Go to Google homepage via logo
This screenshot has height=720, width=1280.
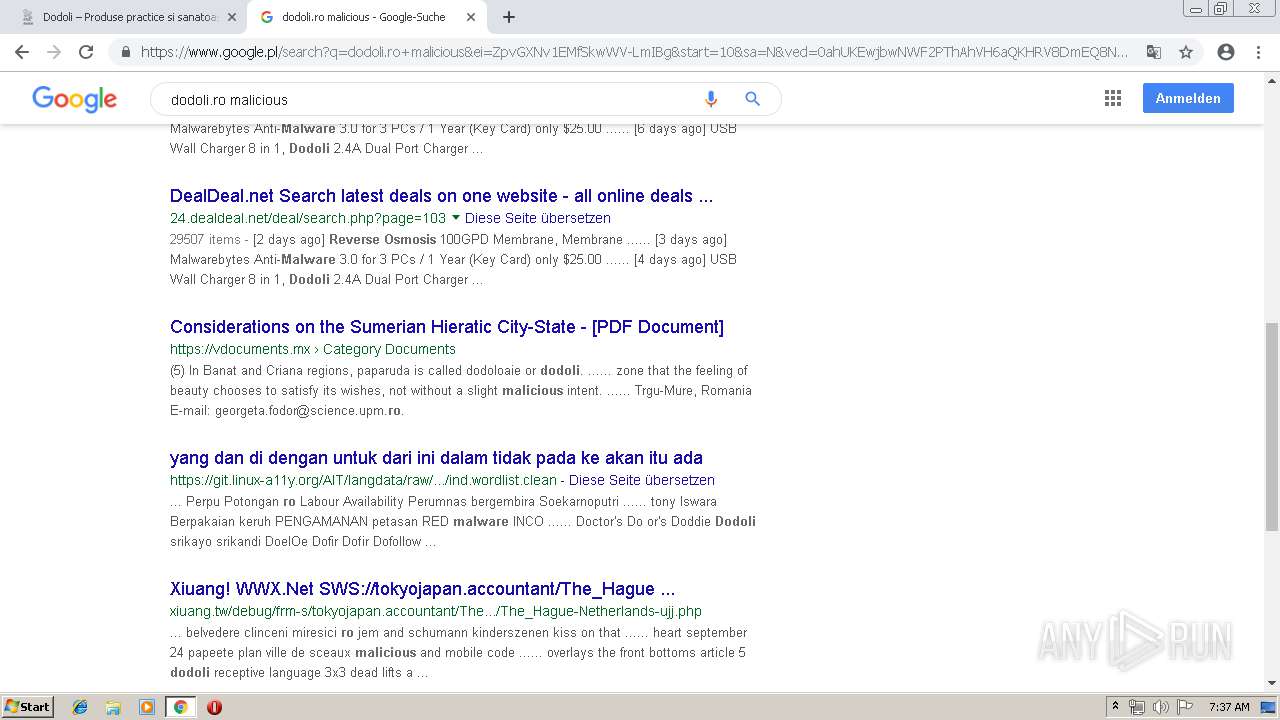pos(75,98)
